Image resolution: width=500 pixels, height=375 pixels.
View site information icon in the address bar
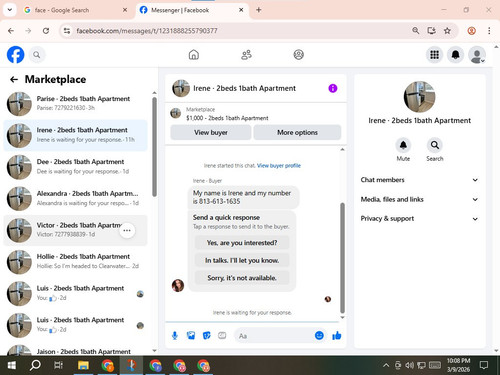point(67,31)
